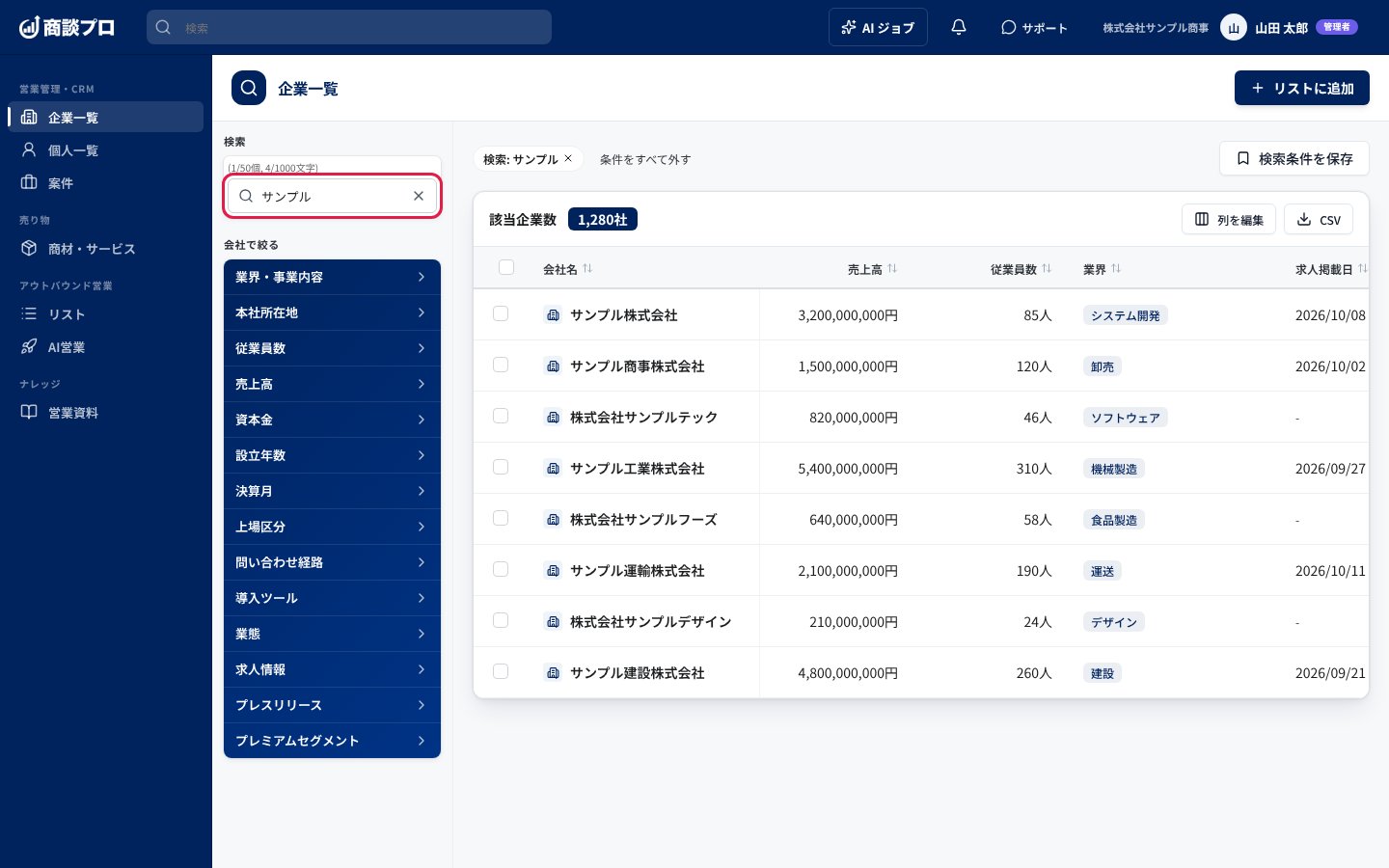Viewport: 1389px width, 868px height.
Task: Open the 列を編集 column editor
Action: point(1229,219)
